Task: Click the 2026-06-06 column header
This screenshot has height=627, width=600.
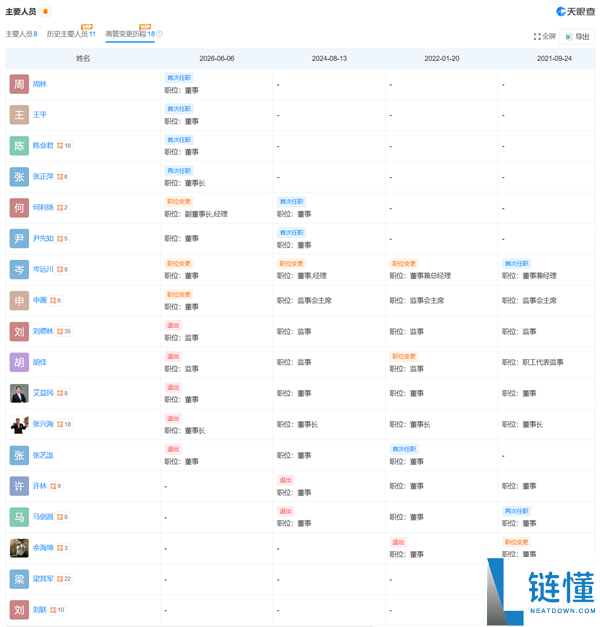Action: point(217,58)
